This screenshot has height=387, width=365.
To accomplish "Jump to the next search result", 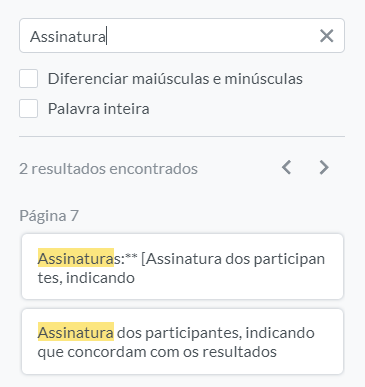I will pyautogui.click(x=324, y=167).
